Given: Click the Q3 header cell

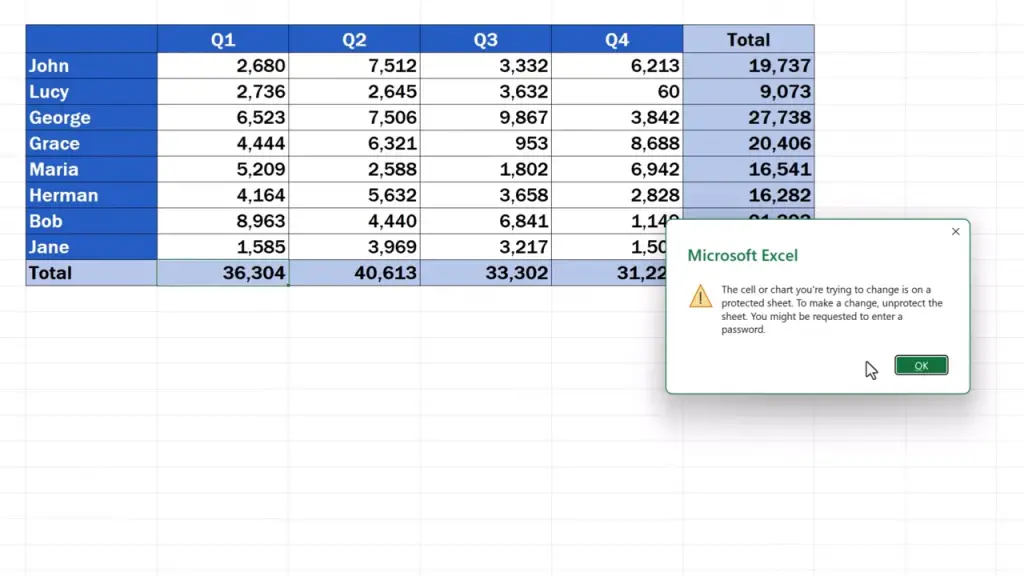Looking at the screenshot, I should click(x=486, y=40).
